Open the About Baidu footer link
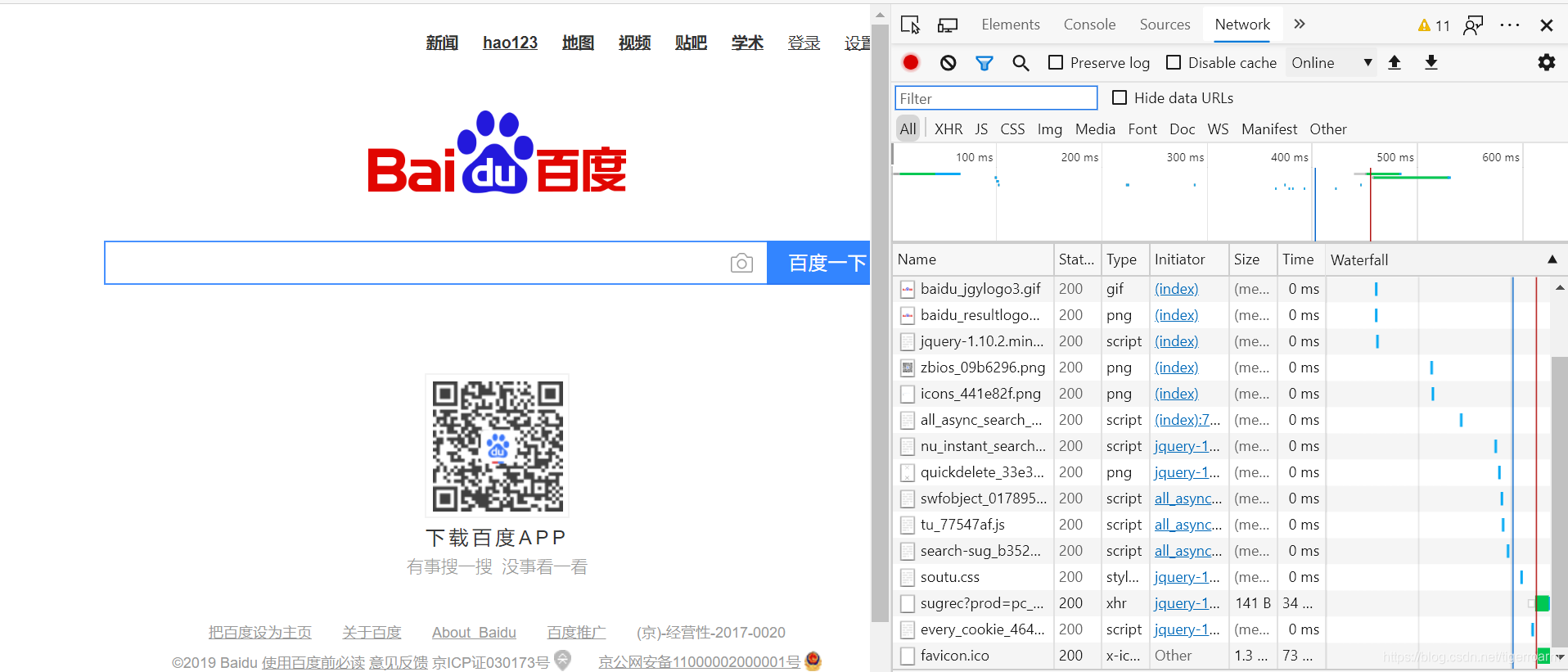The height and width of the screenshot is (672, 1568). pyautogui.click(x=474, y=633)
